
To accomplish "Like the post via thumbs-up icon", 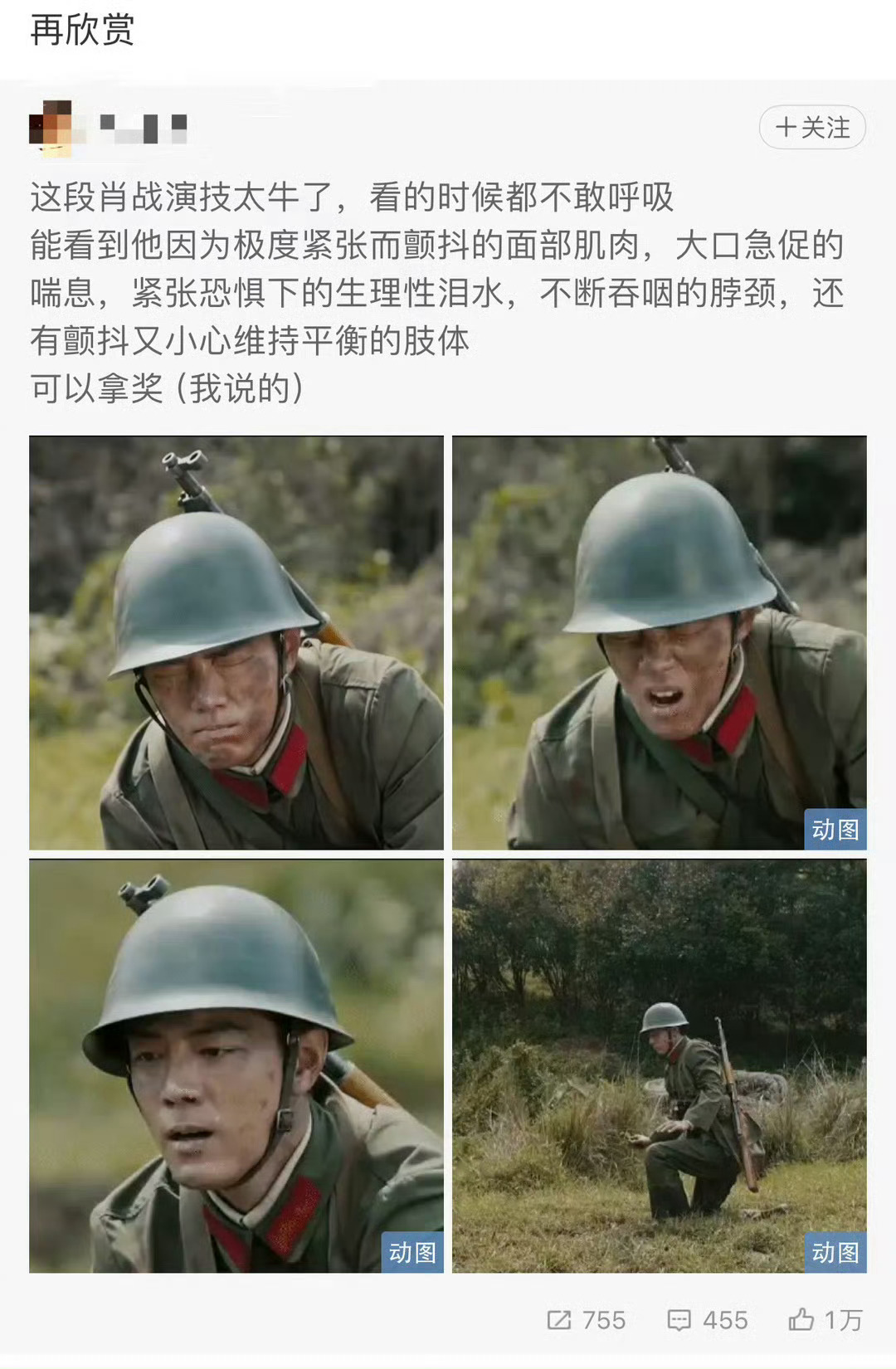I will tap(801, 1319).
